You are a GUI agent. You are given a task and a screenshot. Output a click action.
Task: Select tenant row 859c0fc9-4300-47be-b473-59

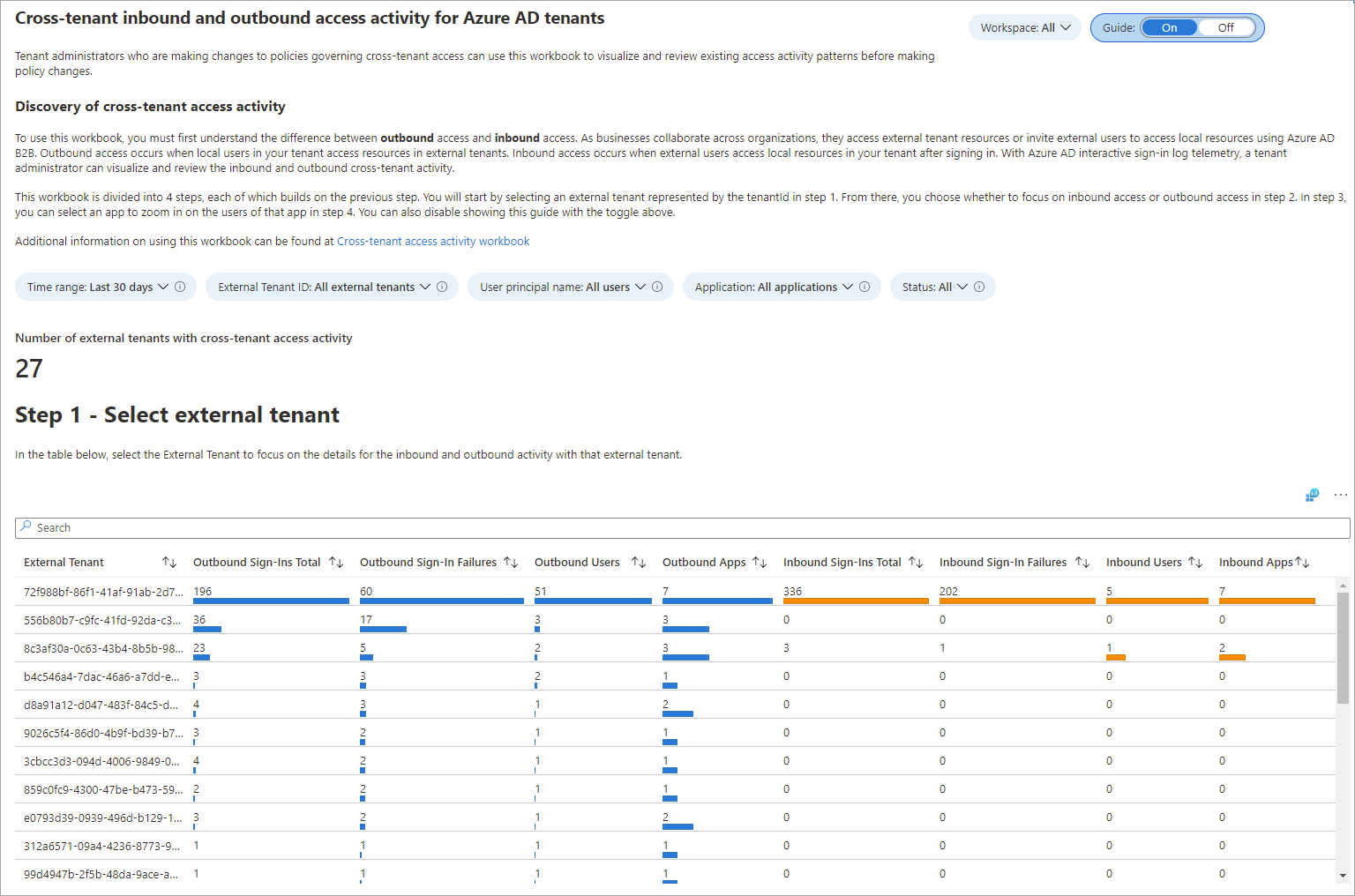[676, 789]
